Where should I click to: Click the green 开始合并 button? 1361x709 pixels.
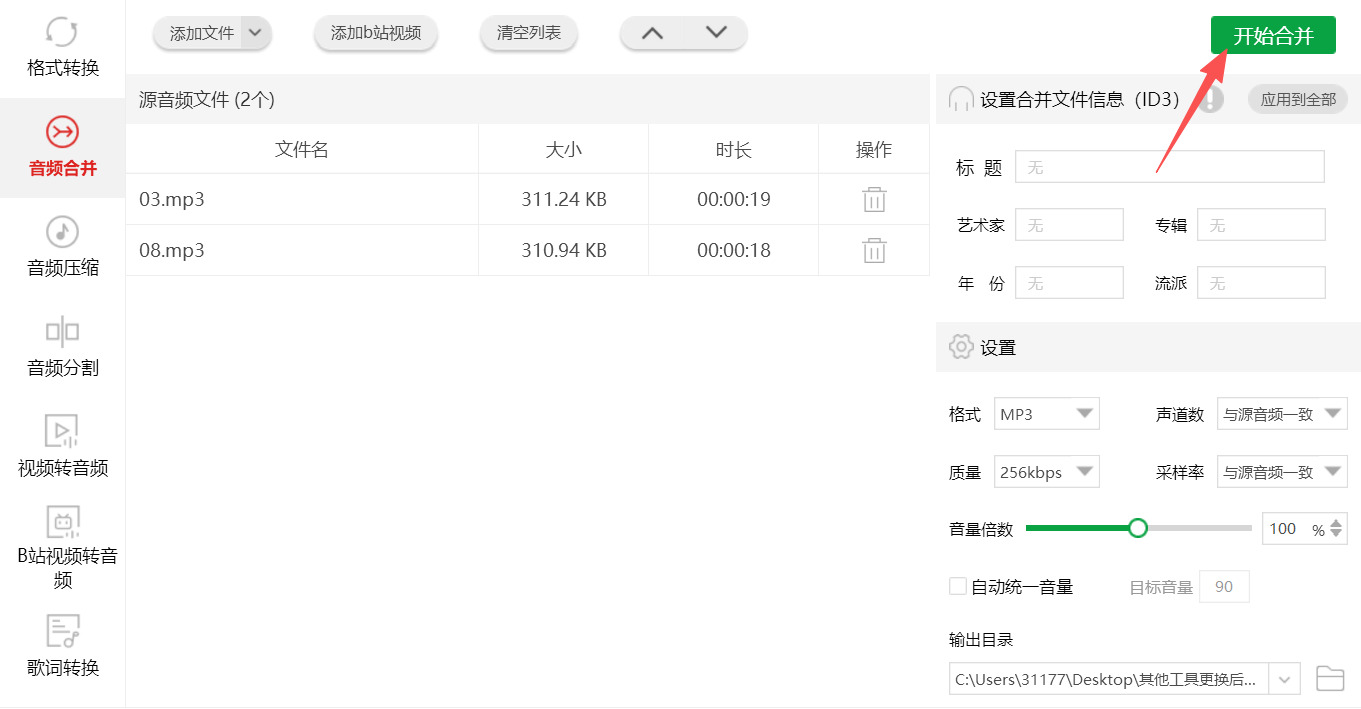click(1273, 36)
